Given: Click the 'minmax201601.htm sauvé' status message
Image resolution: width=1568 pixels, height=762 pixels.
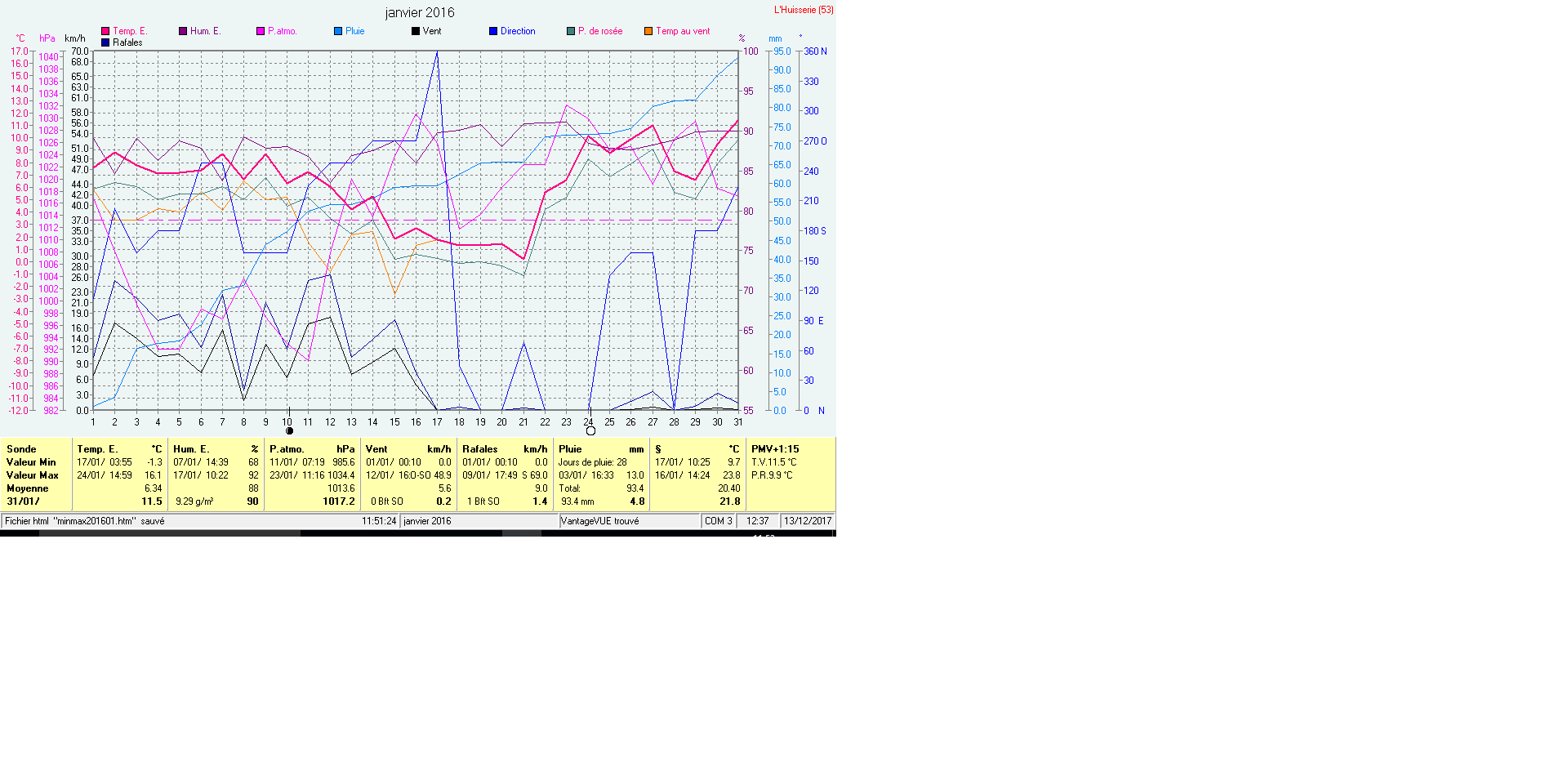Looking at the screenshot, I should coord(85,521).
